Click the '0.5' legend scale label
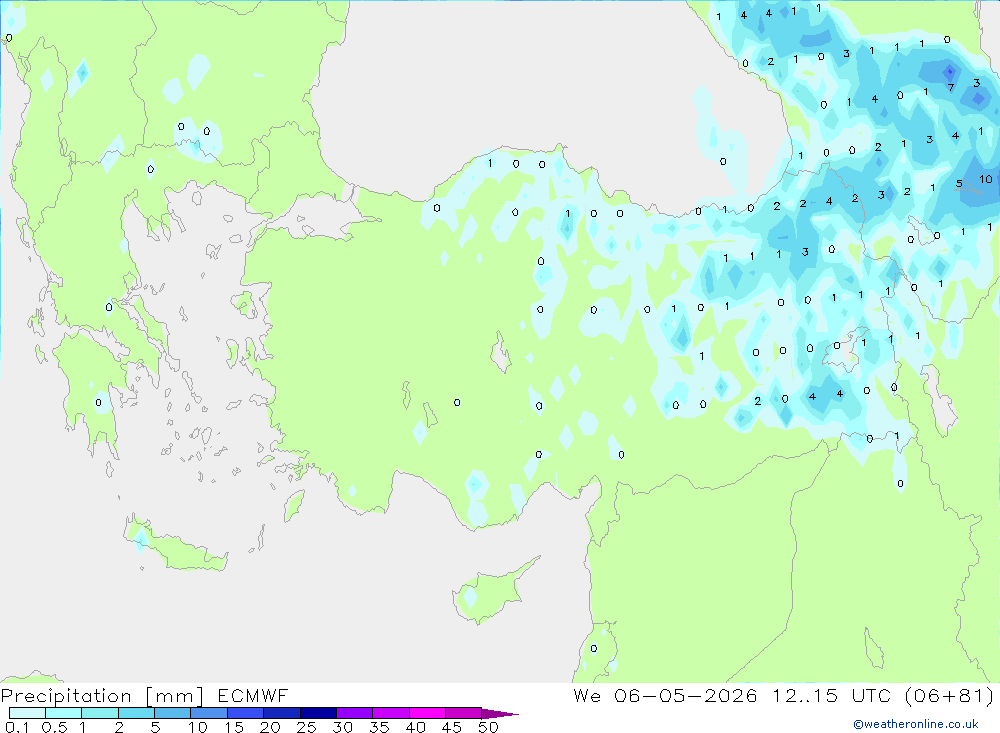This screenshot has height=733, width=1000. (54, 727)
